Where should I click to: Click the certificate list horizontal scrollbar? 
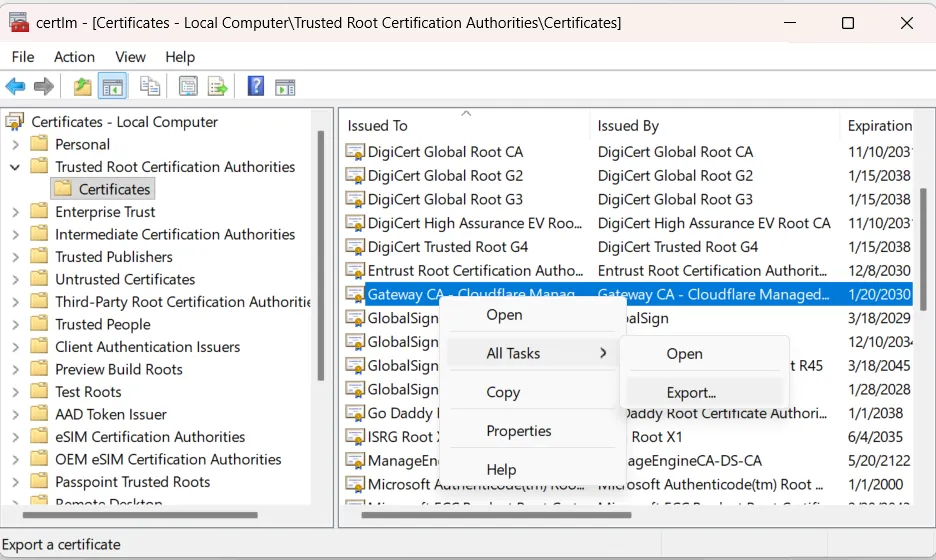point(496,515)
